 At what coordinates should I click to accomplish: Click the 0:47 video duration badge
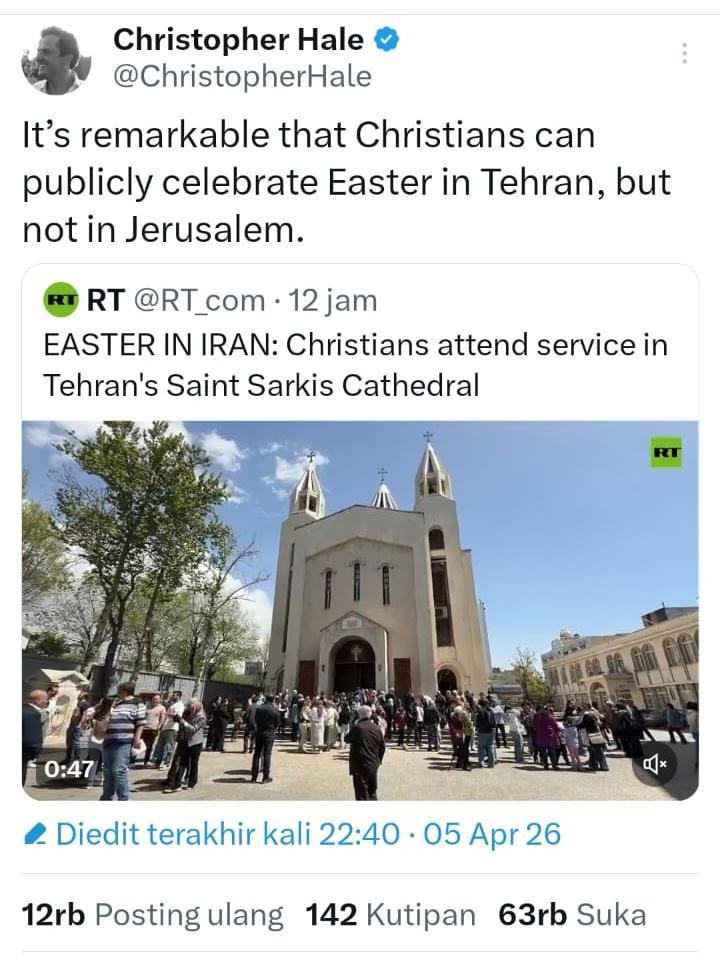(68, 769)
